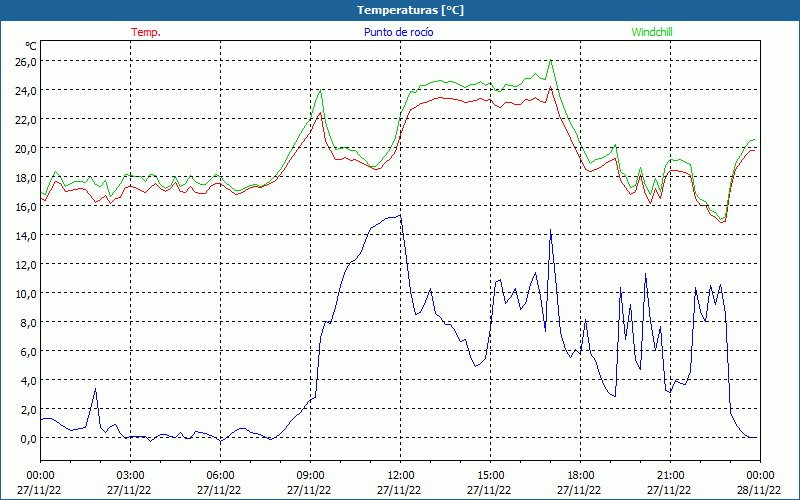The height and width of the screenshot is (500, 800).
Task: Click the 18:00 time axis label
Action: tap(581, 476)
